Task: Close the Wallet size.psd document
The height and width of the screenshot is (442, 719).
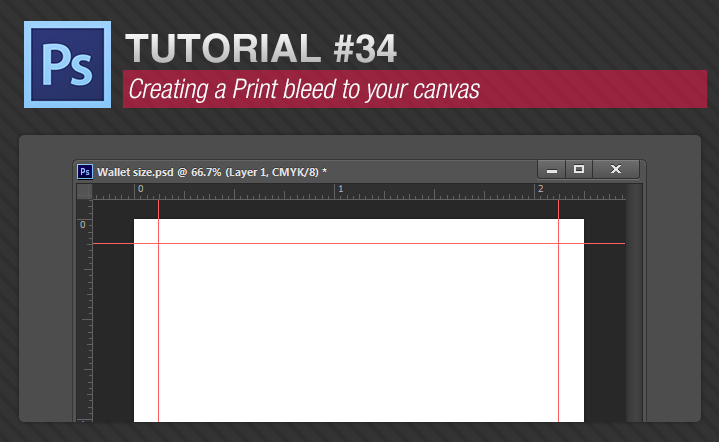Action: pyautogui.click(x=616, y=170)
